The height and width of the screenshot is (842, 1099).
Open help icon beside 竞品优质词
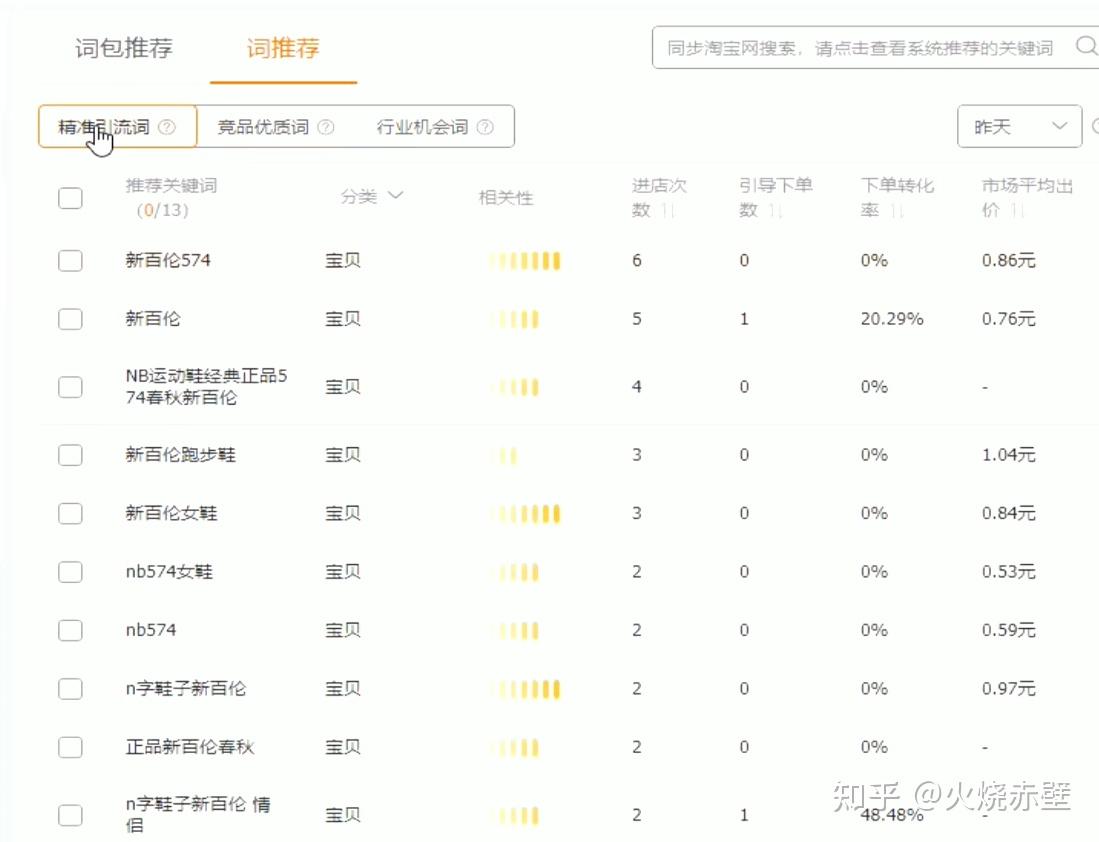[326, 127]
